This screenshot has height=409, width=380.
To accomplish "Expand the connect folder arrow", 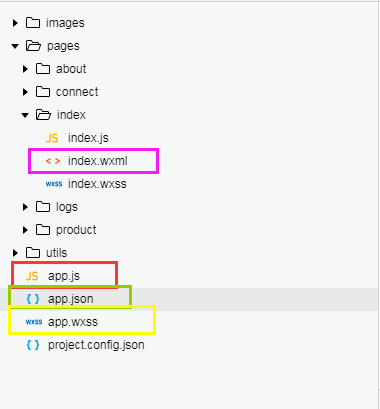I will pyautogui.click(x=25, y=92).
